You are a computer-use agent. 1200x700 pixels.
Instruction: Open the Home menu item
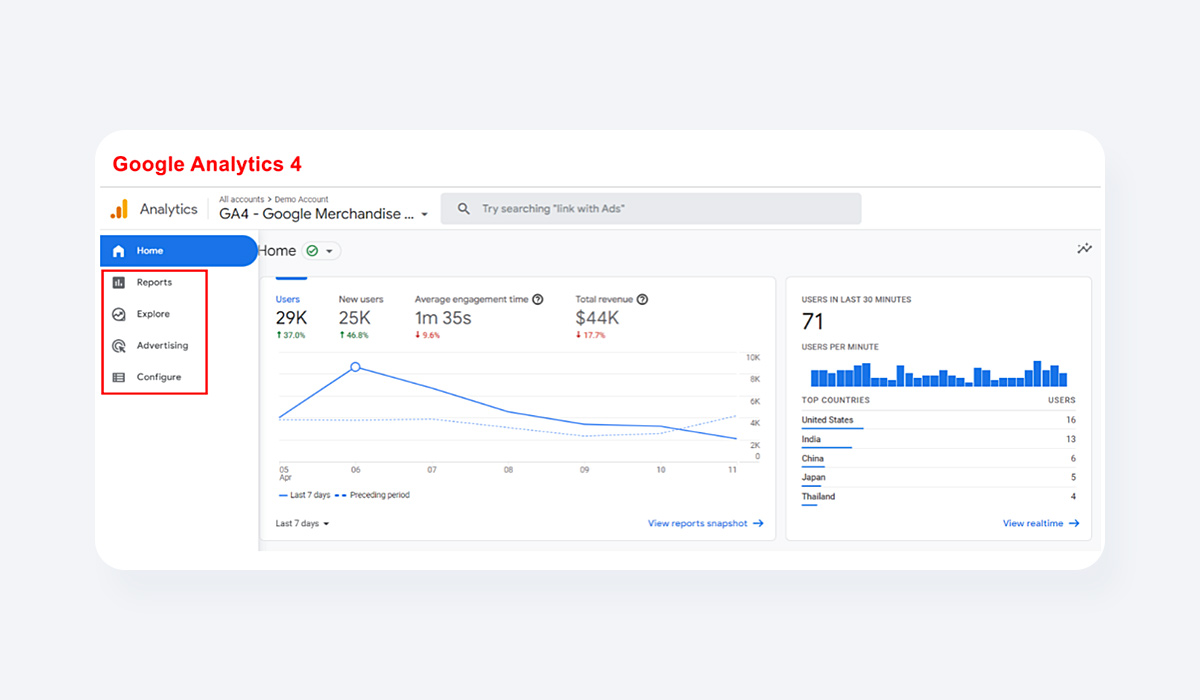pyautogui.click(x=179, y=251)
